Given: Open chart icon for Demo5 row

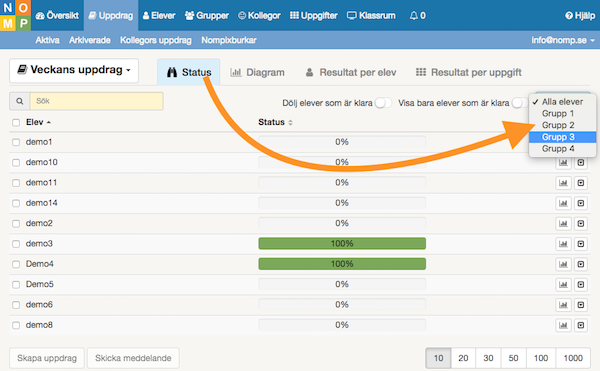Looking at the screenshot, I should [563, 285].
